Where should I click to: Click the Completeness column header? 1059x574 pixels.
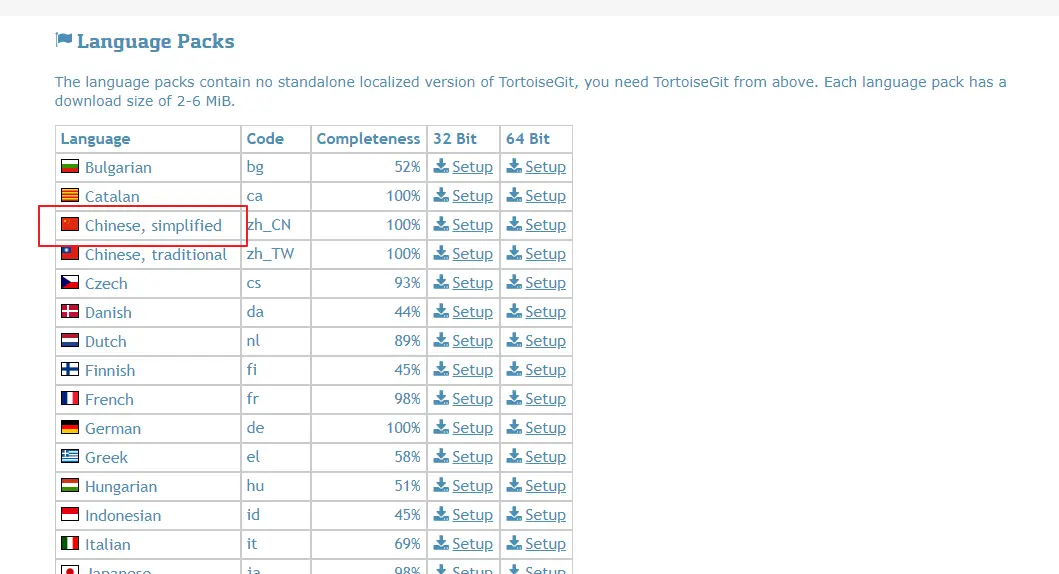pos(368,138)
